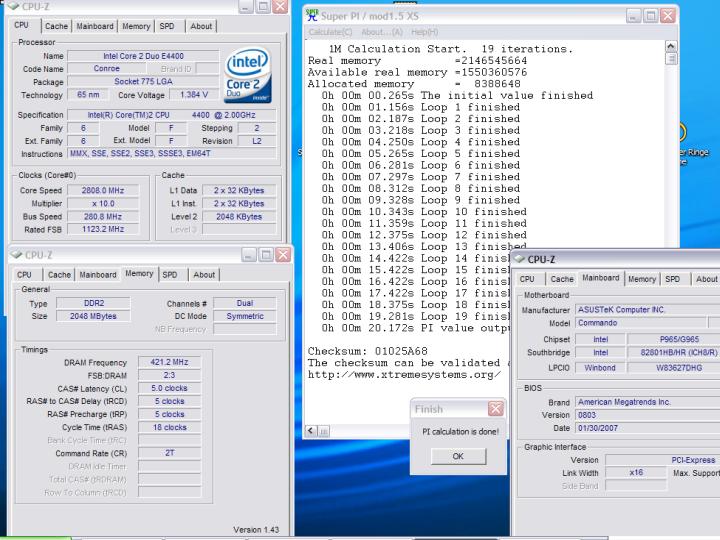
Task: Click the CPU-Z icon in Memory window title
Action: pyautogui.click(x=17, y=254)
